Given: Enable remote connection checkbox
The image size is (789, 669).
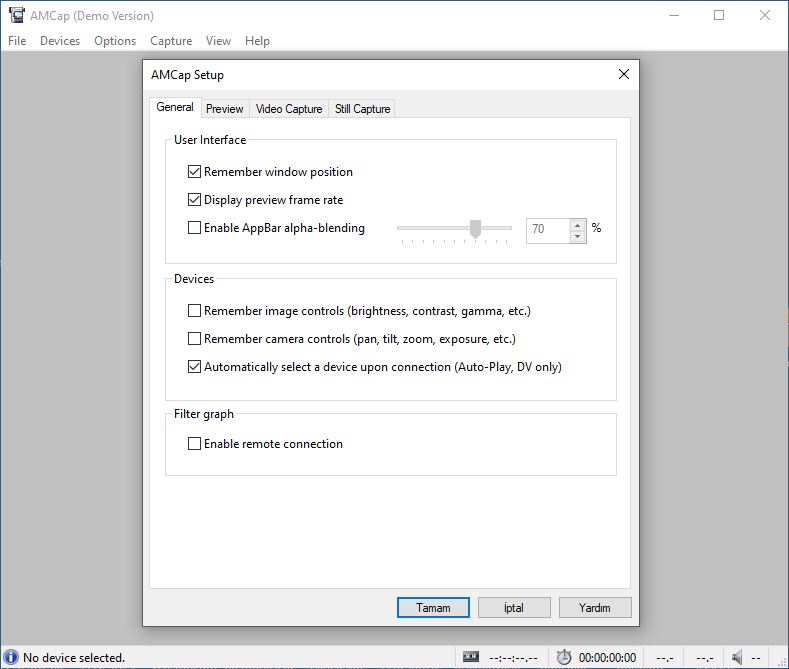Looking at the screenshot, I should tap(194, 444).
